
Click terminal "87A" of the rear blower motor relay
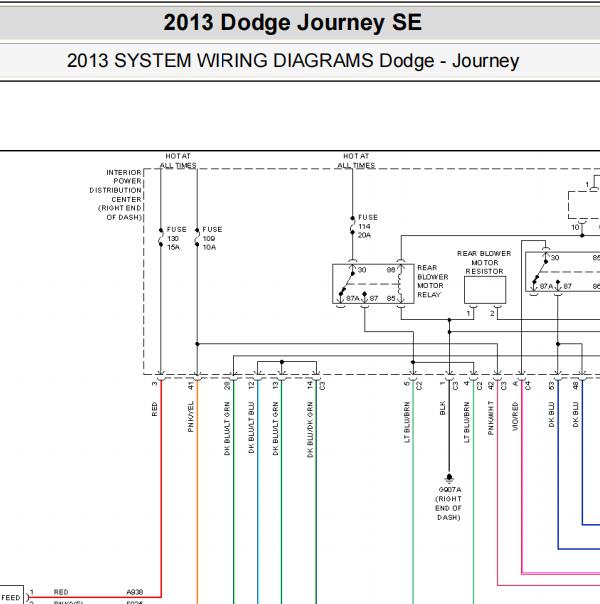point(352,298)
